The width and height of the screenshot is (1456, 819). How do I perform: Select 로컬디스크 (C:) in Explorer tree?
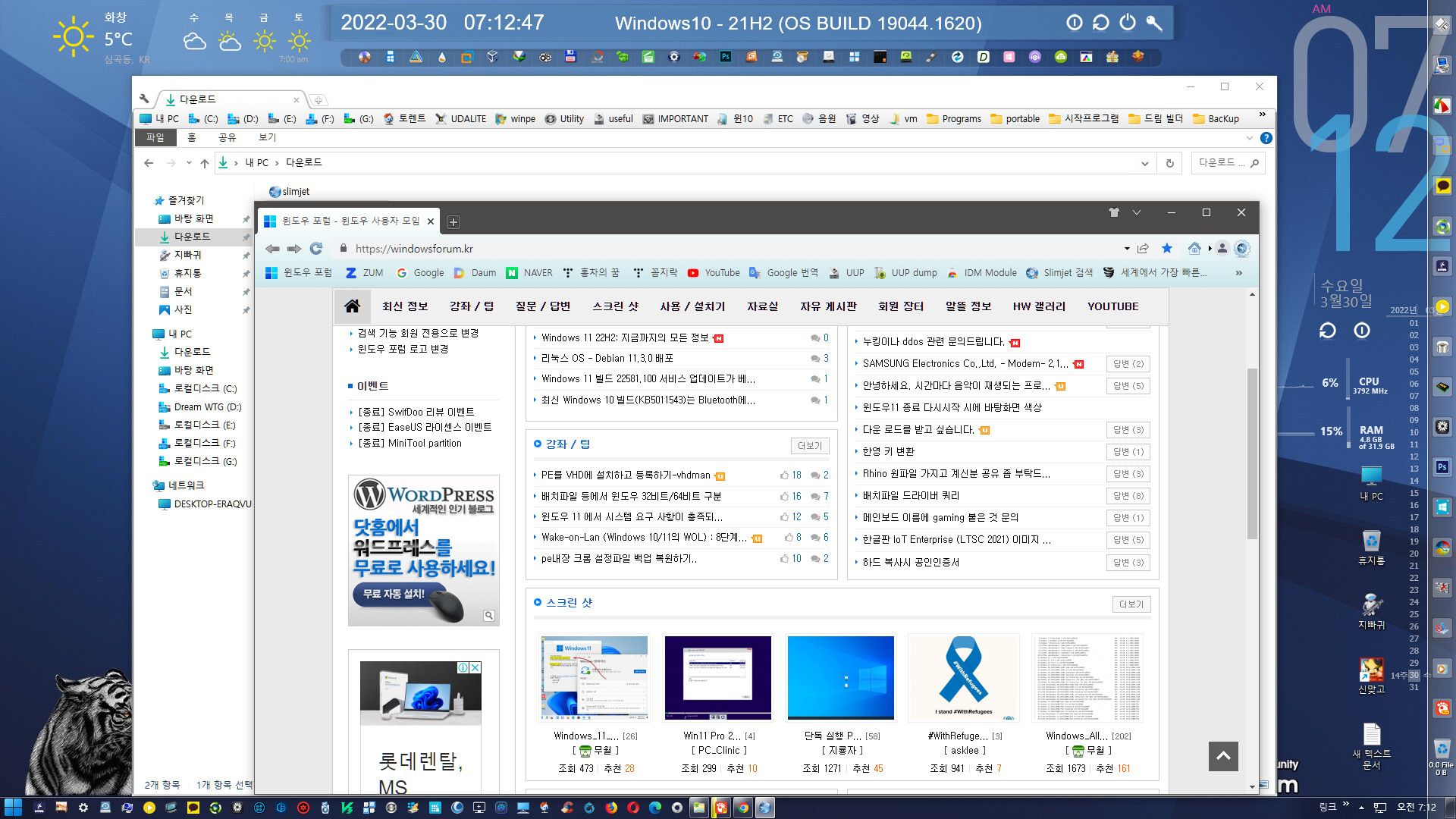click(197, 388)
